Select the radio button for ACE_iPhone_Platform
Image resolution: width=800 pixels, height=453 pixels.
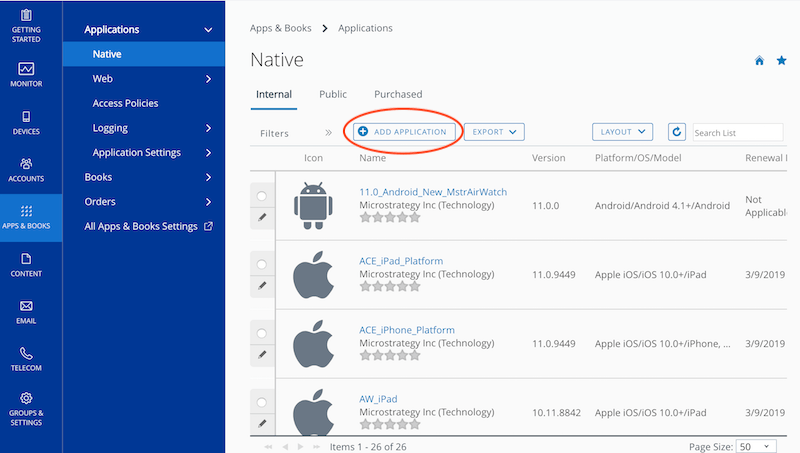pyautogui.click(x=262, y=333)
